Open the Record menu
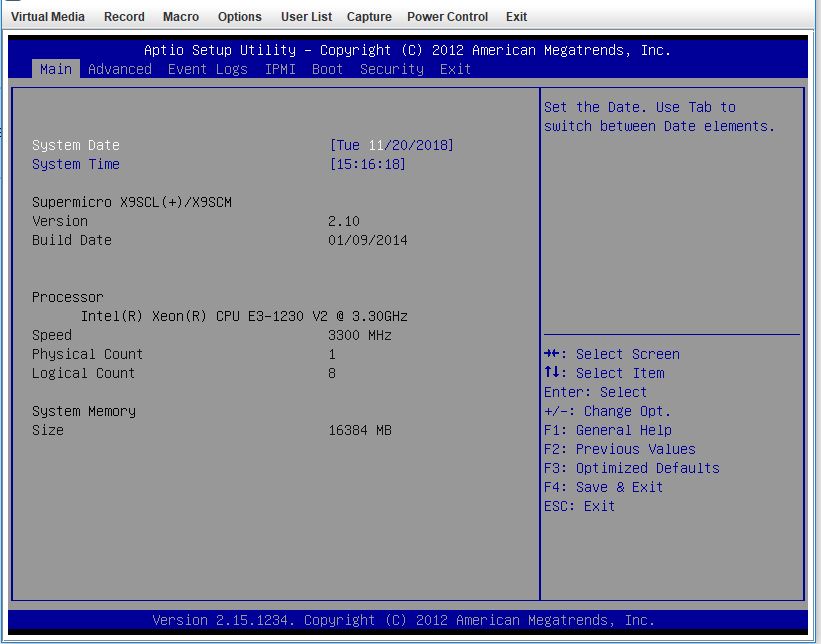Screen dimensions: 821x644 tap(124, 17)
